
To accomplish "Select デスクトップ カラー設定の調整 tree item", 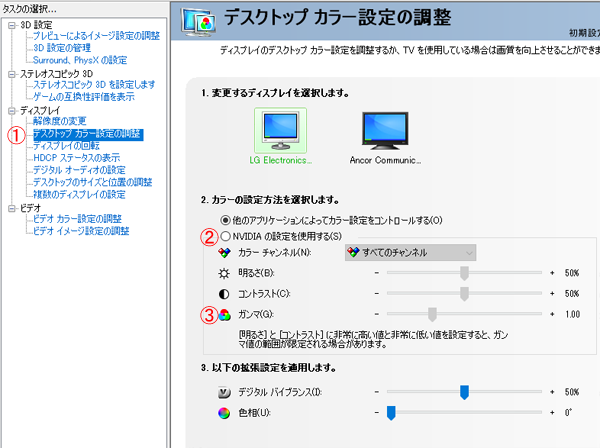I will point(88,134).
